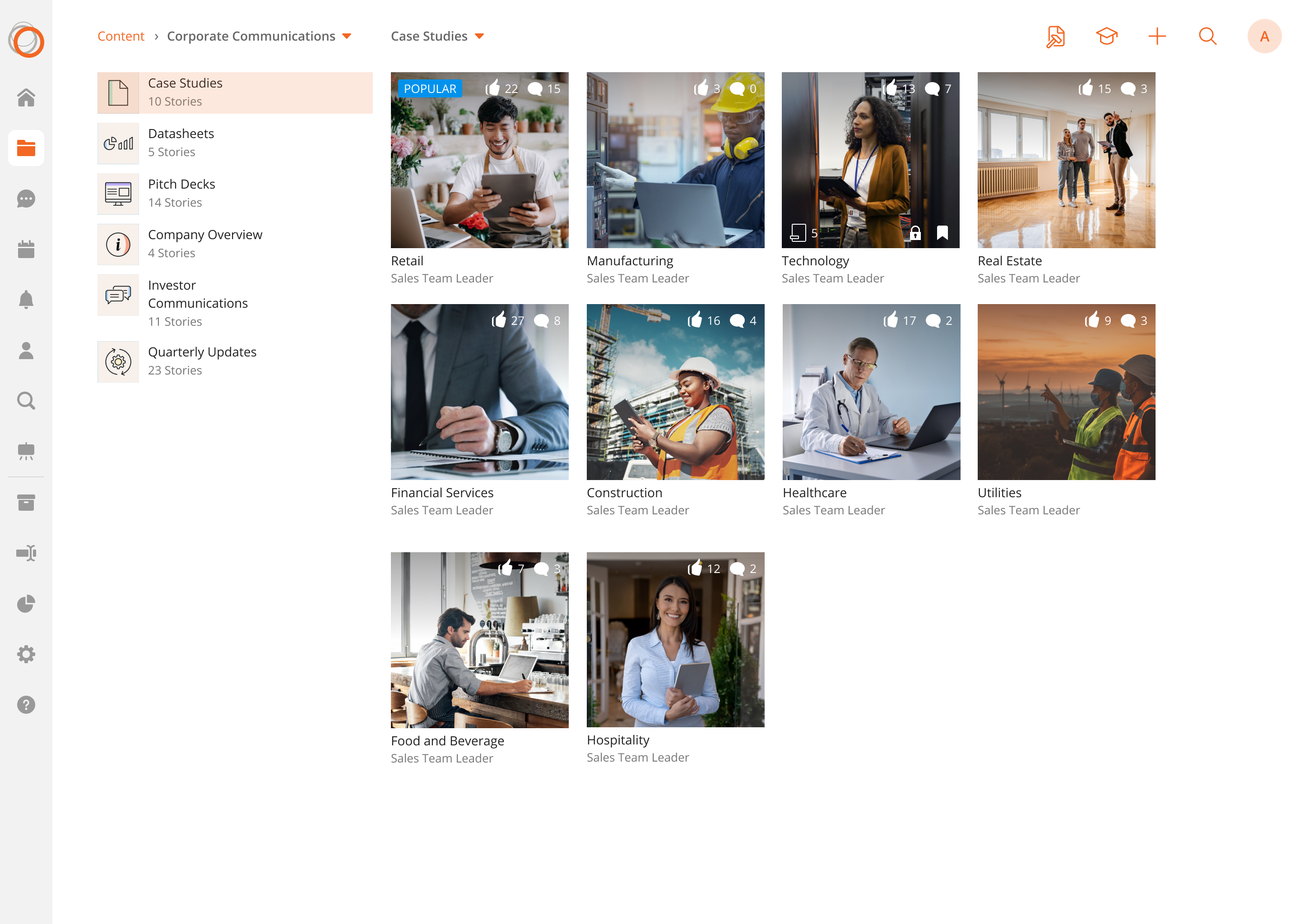This screenshot has height=924, width=1300.
Task: Open the document edit icon in header
Action: (x=1055, y=37)
